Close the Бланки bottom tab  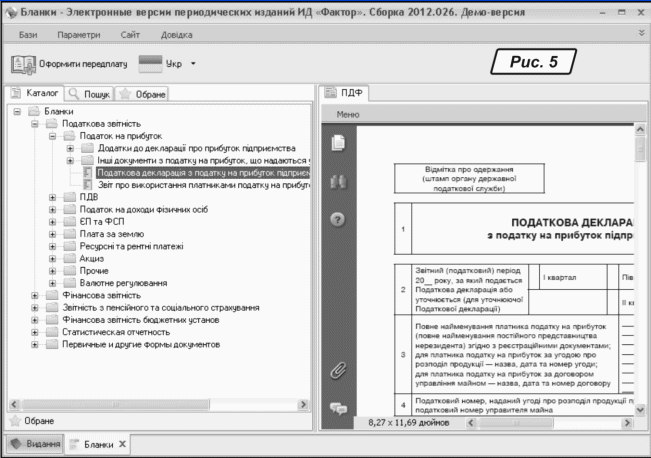(122, 443)
